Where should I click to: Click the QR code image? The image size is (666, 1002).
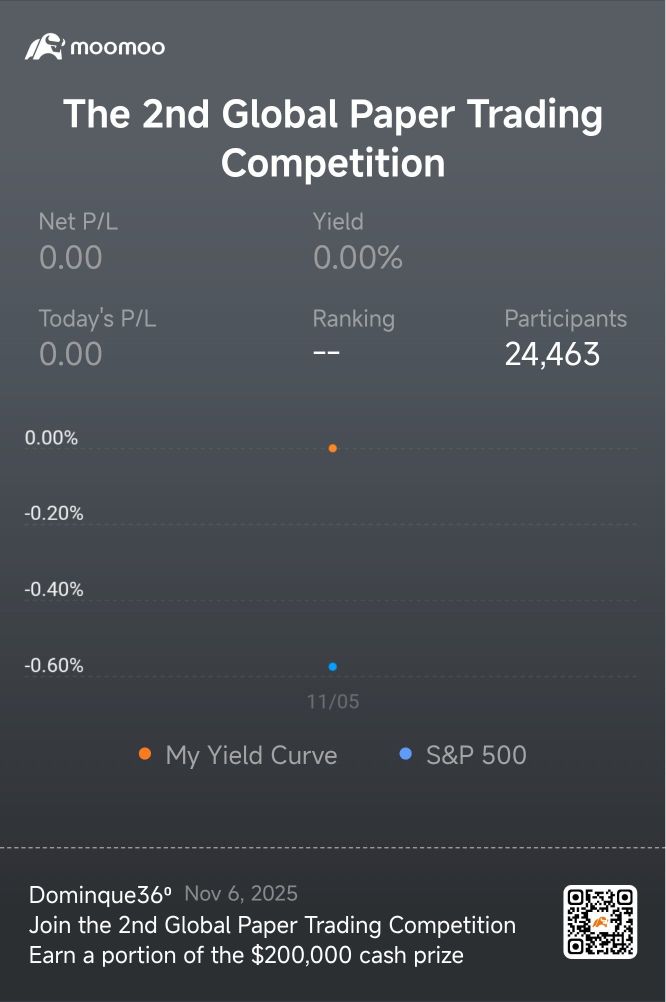coord(600,922)
